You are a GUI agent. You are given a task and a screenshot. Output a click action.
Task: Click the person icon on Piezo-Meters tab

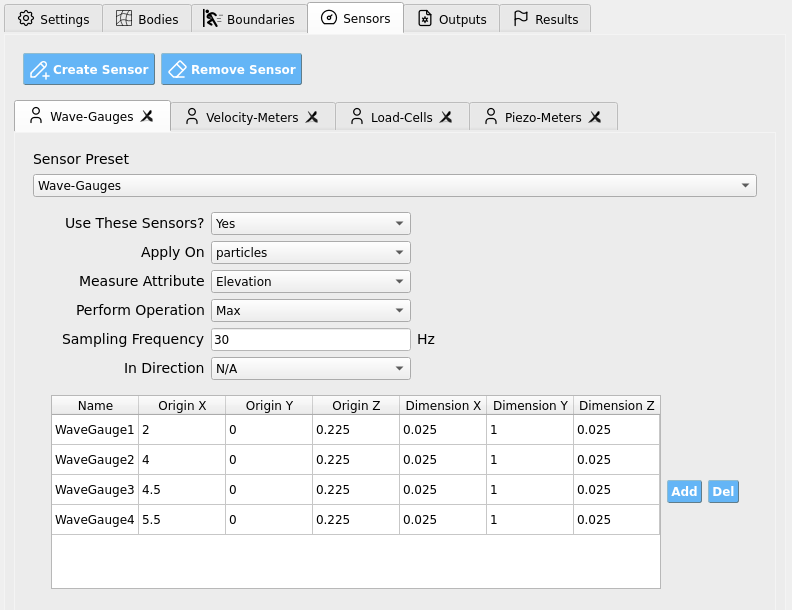pos(490,116)
